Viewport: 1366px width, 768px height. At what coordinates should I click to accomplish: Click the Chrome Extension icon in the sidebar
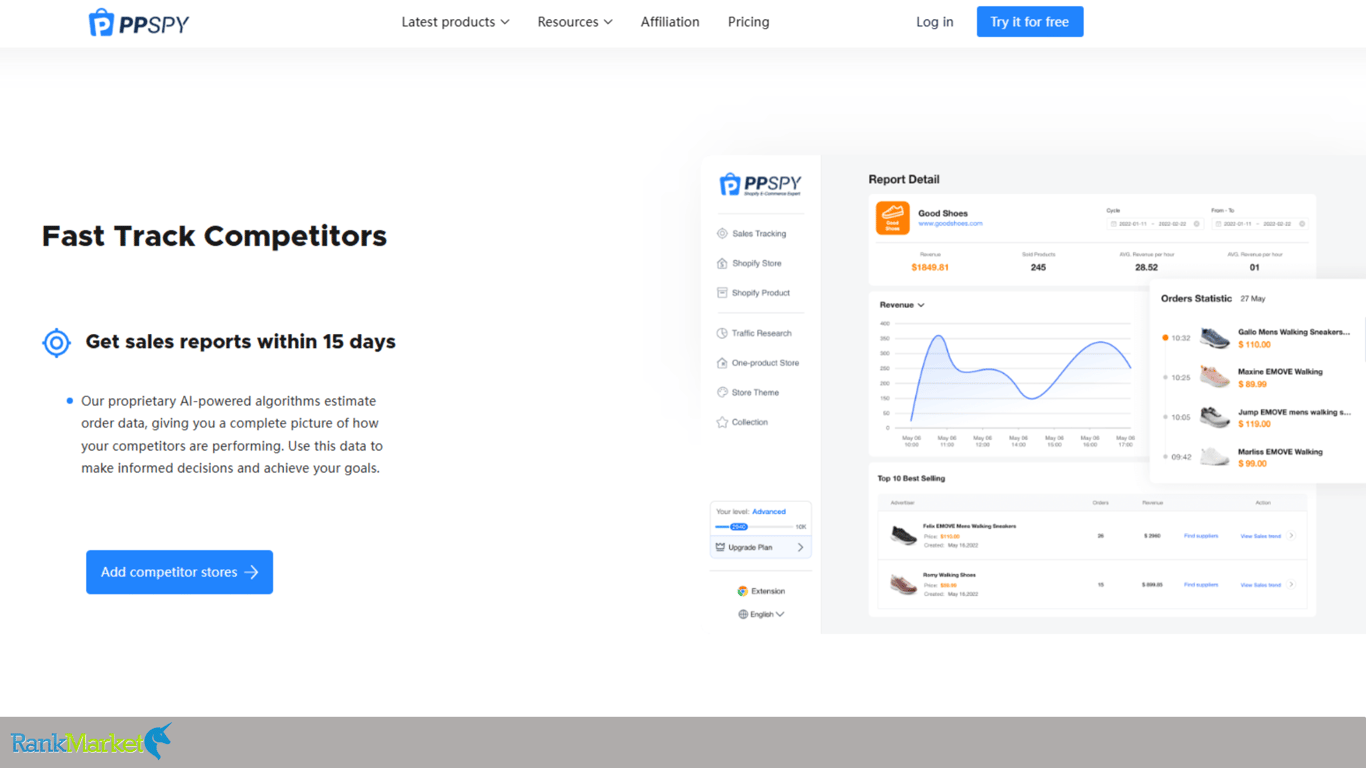(x=742, y=591)
